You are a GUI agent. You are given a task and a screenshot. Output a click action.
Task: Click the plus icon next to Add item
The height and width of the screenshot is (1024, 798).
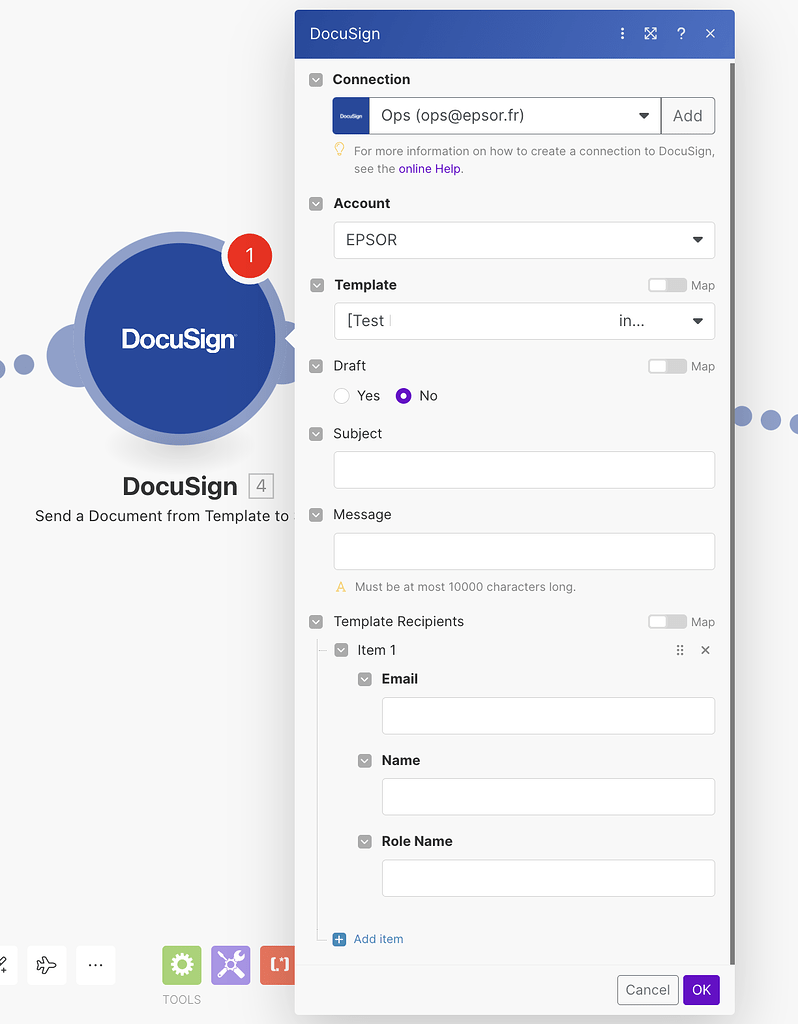click(x=340, y=939)
